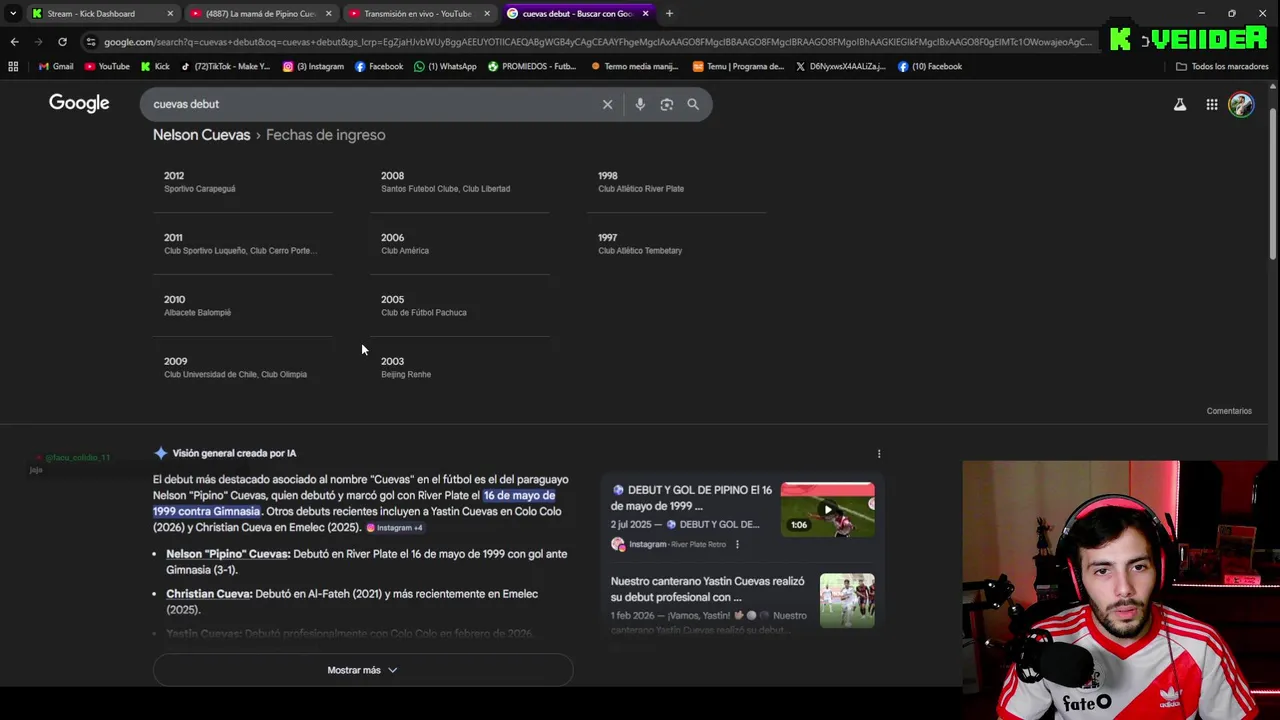Open the Termo media manija bookmark
The width and height of the screenshot is (1280, 720).
click(x=634, y=67)
